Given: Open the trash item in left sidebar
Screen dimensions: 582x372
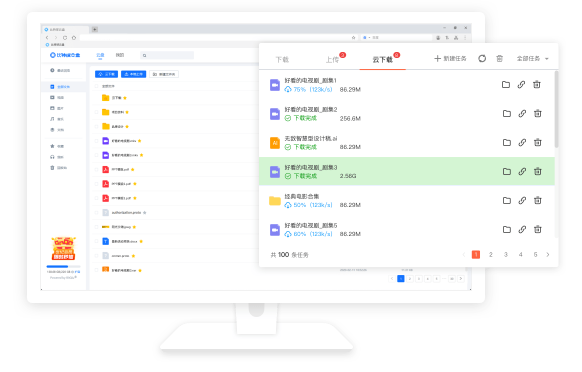Looking at the screenshot, I should (59, 168).
